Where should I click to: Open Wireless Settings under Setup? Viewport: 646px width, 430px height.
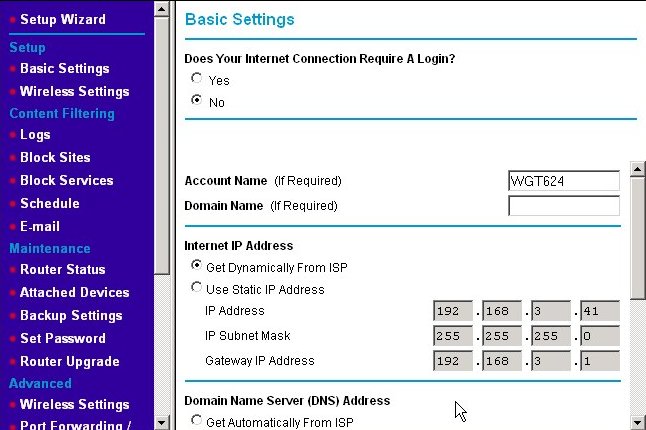pyautogui.click(x=75, y=91)
